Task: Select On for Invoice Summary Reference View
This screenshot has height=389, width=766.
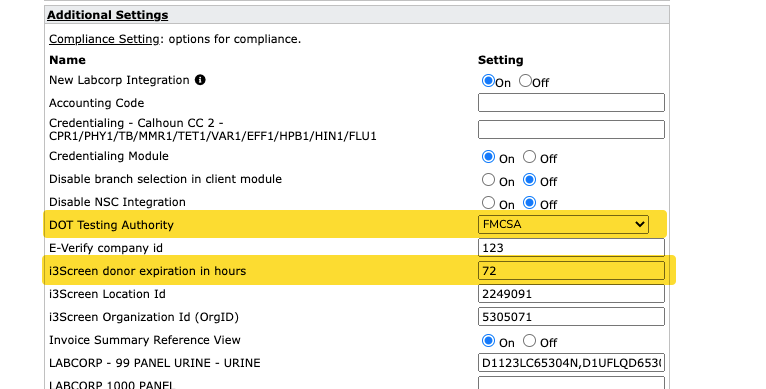Action: 488,341
